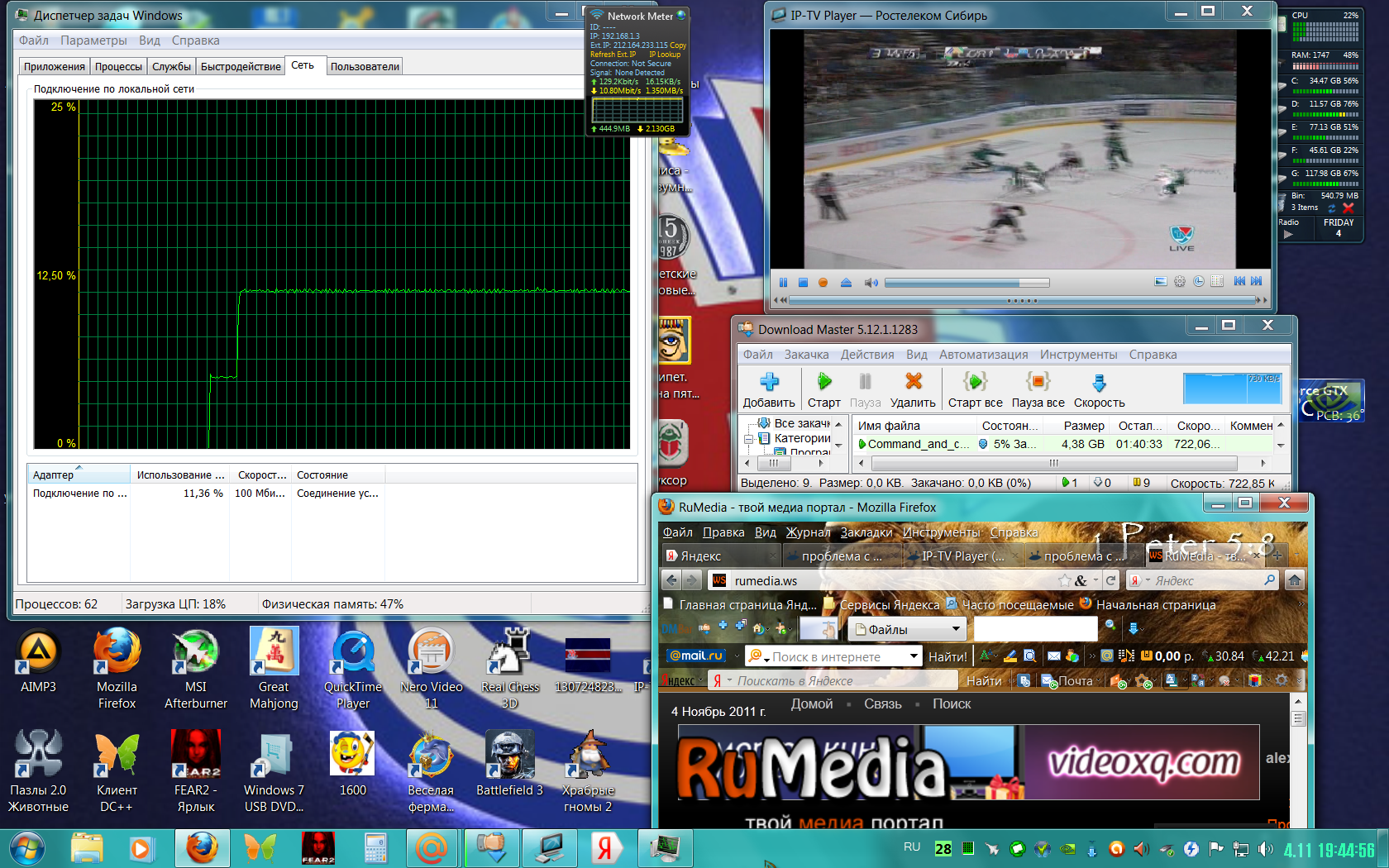This screenshot has height=868, width=1389.
Task: Go back in Firefox
Action: 671,580
